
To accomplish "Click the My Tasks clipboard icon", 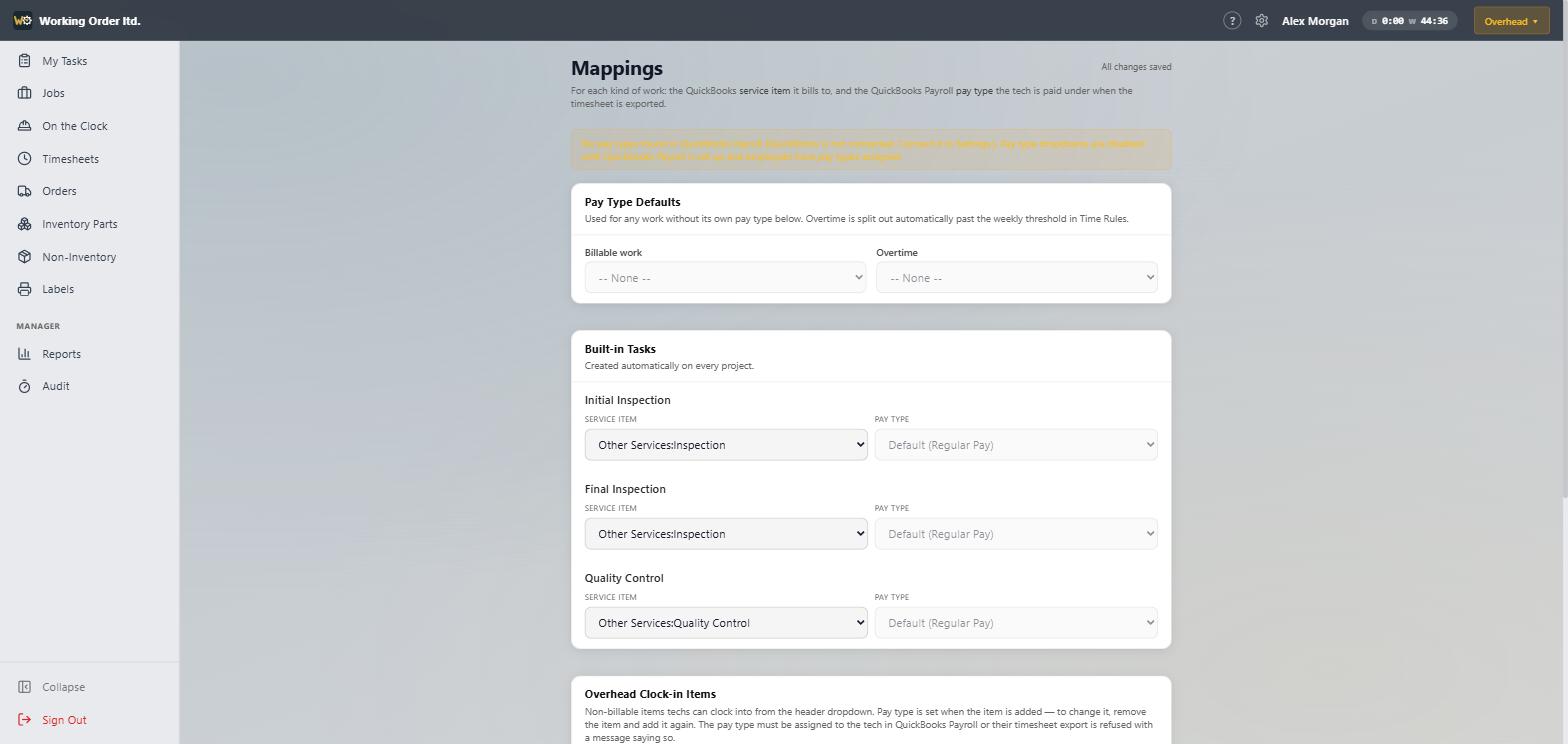I will (x=24, y=61).
